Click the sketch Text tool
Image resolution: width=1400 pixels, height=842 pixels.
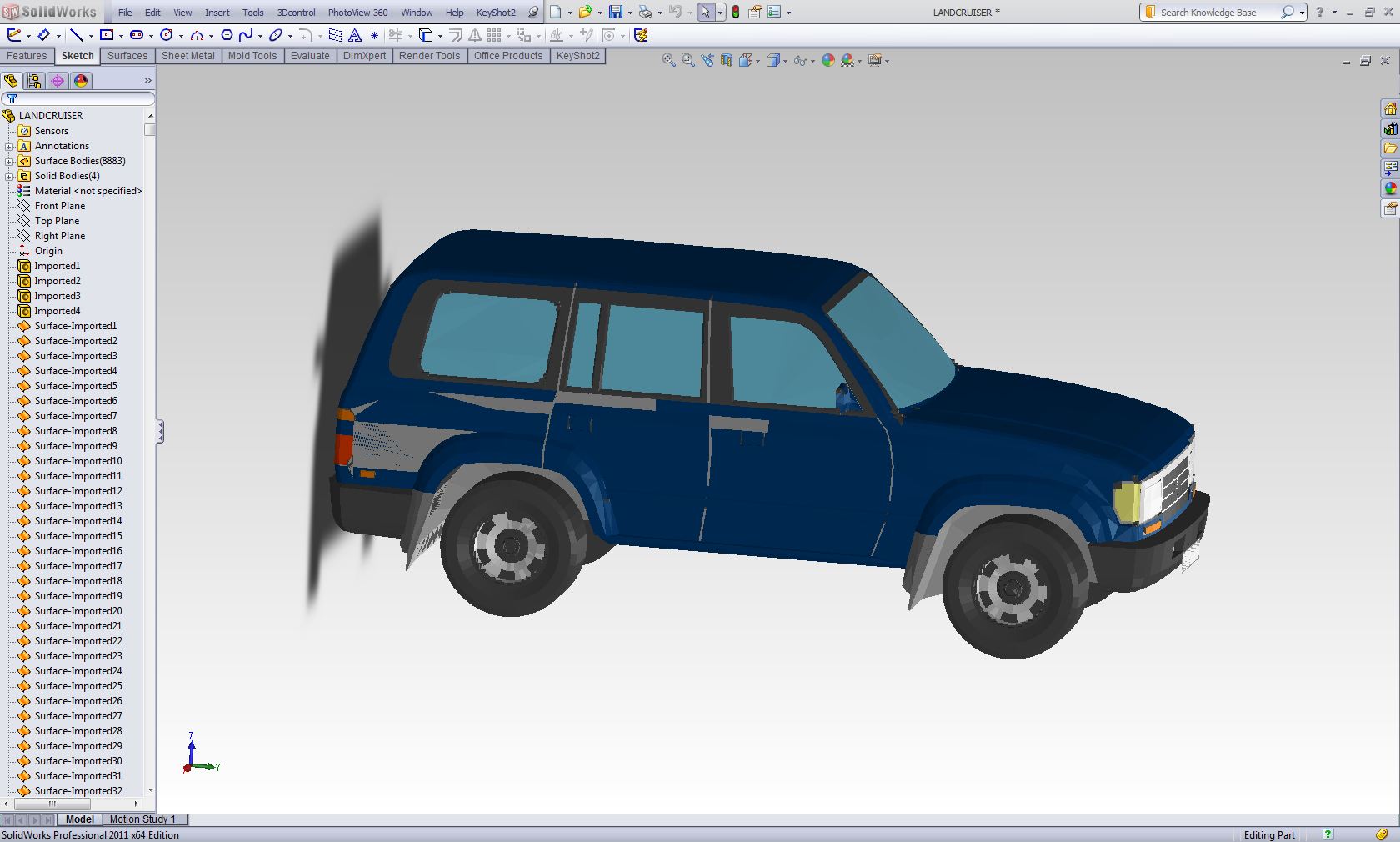355,35
